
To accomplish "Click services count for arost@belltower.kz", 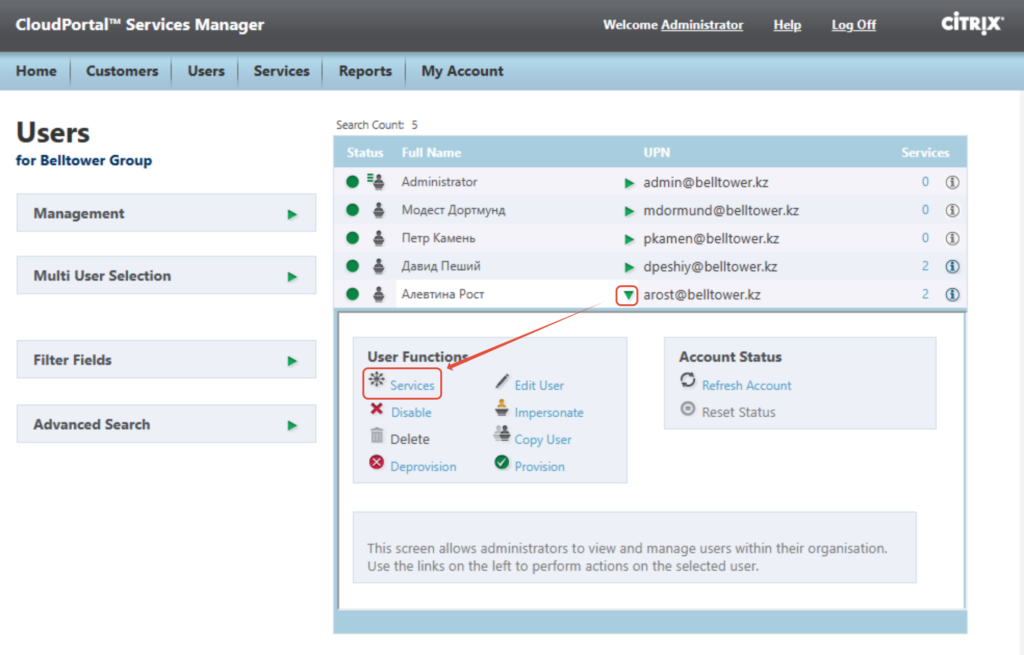I will pos(925,294).
